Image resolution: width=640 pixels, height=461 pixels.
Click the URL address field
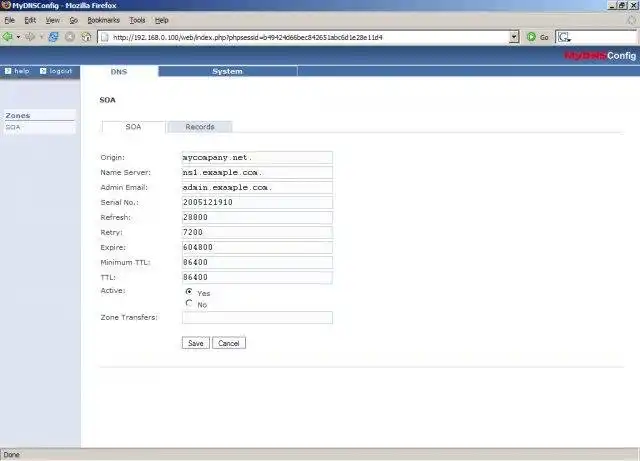[310, 37]
